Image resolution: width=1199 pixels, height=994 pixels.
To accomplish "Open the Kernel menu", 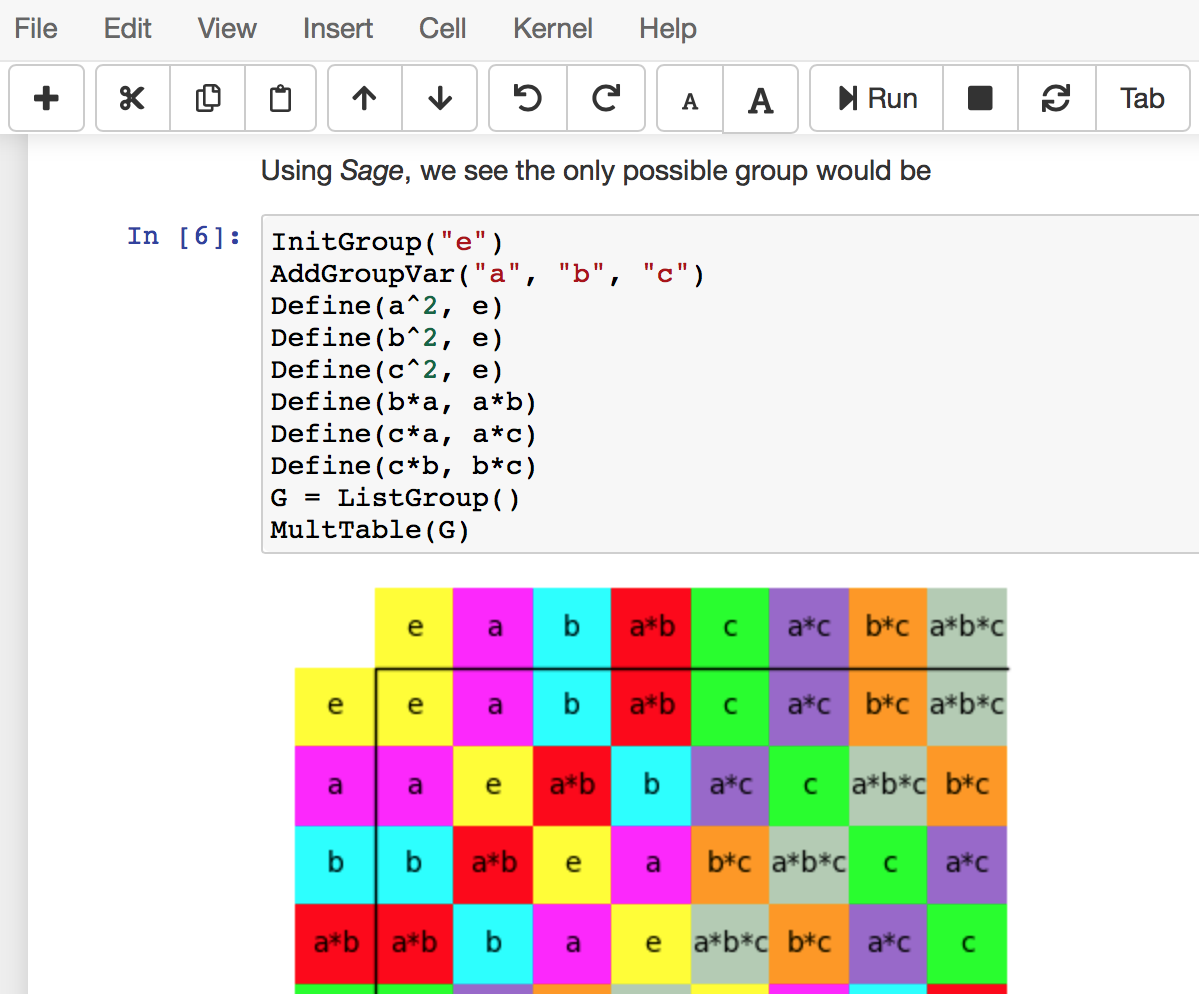I will [x=553, y=29].
